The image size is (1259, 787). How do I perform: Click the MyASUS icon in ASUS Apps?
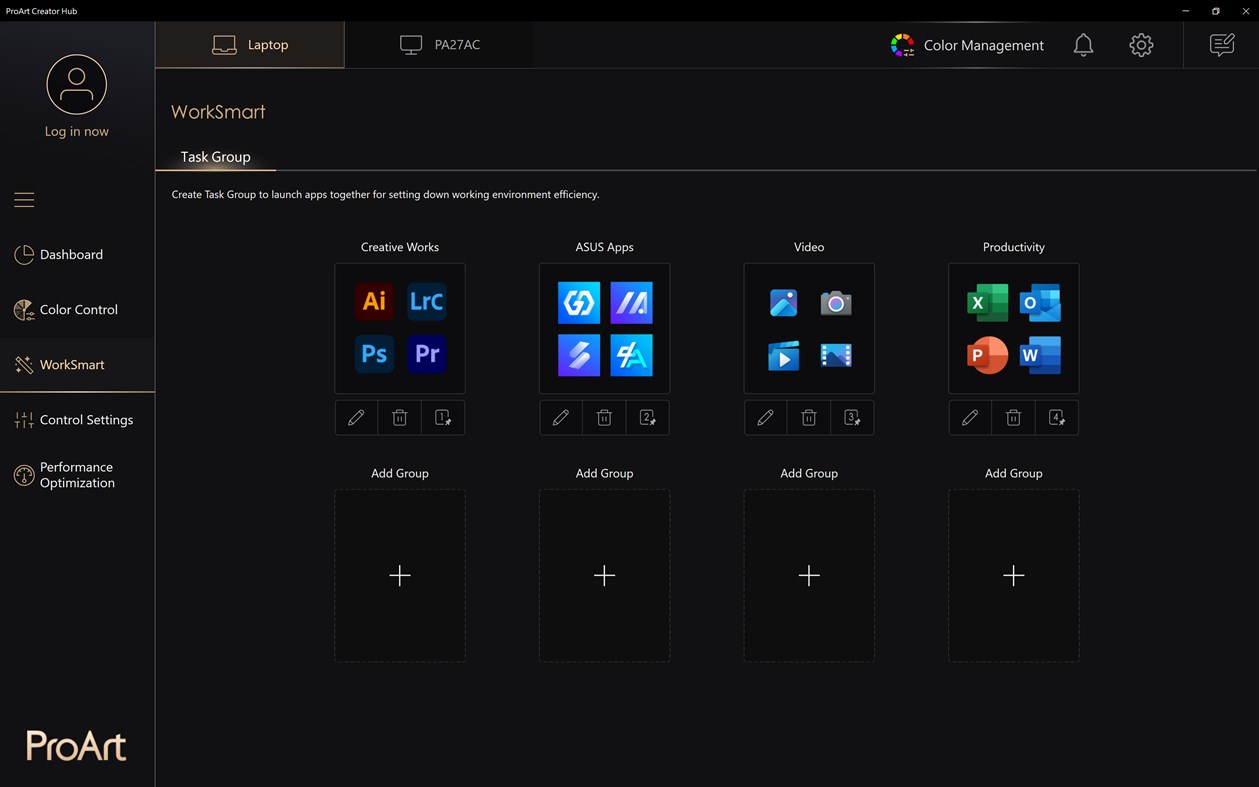coord(579,302)
